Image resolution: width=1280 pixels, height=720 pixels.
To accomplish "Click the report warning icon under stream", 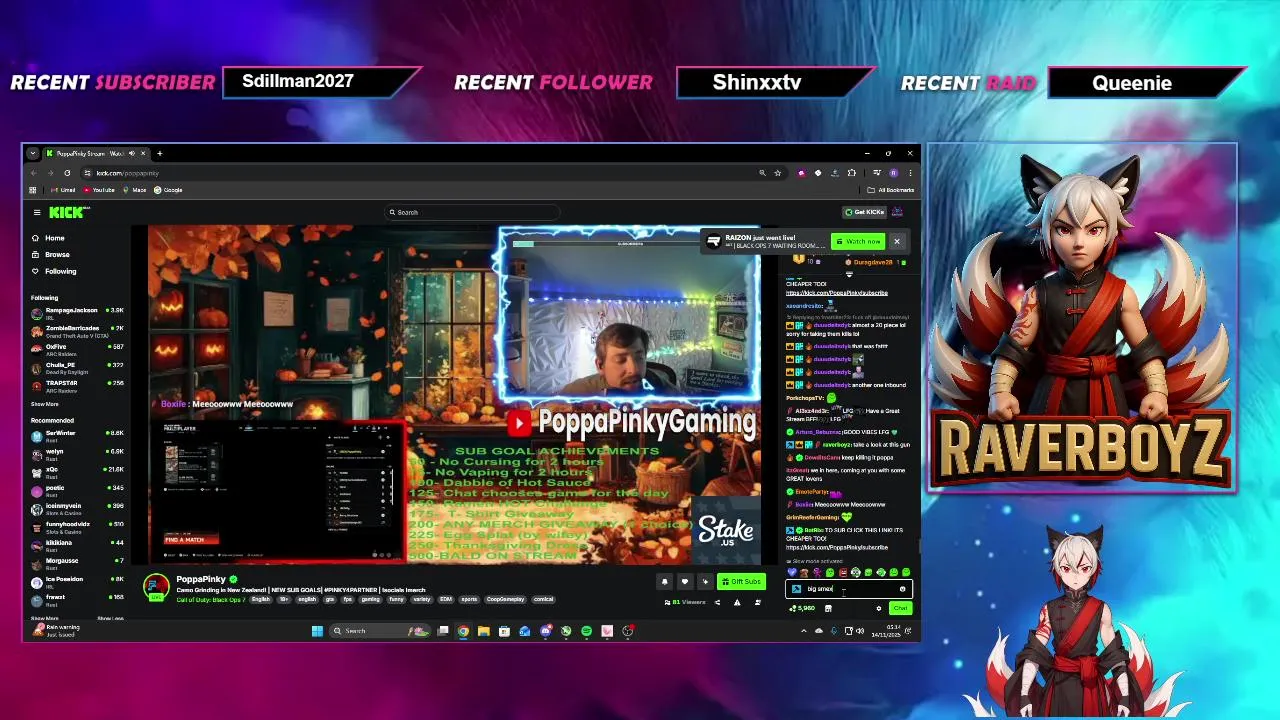I will (737, 602).
